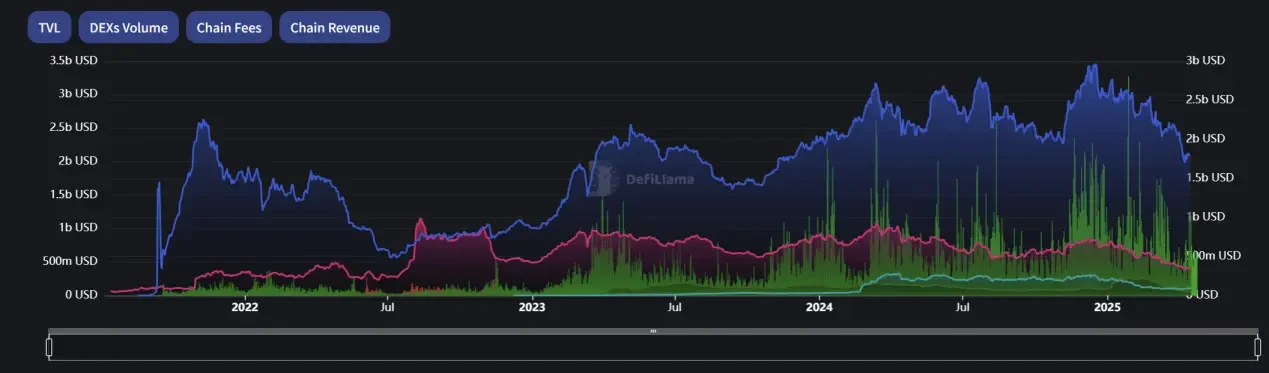Toggle the TVL series
1269x373 pixels.
(x=49, y=27)
